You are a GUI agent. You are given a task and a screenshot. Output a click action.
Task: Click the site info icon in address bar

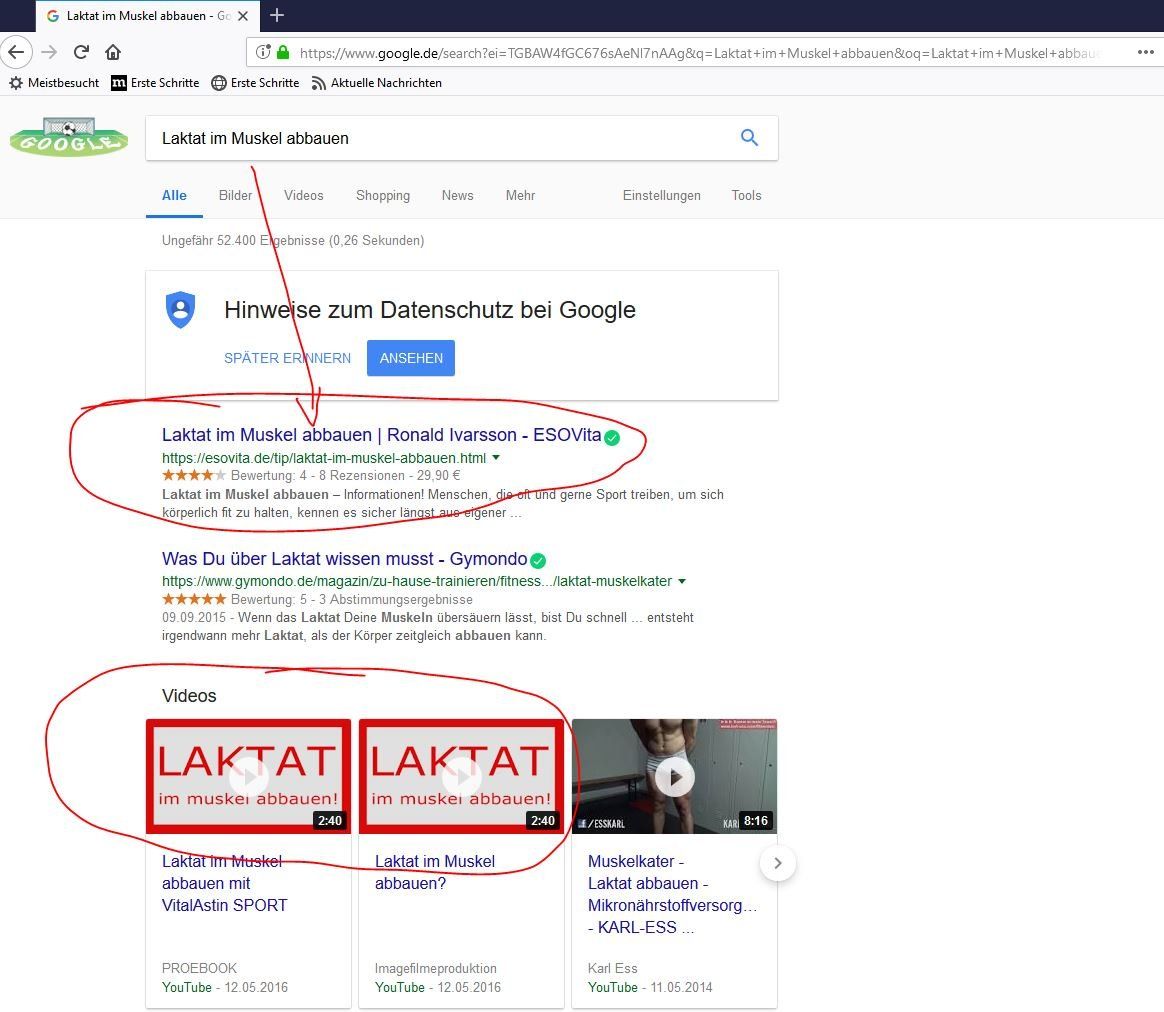[x=262, y=53]
